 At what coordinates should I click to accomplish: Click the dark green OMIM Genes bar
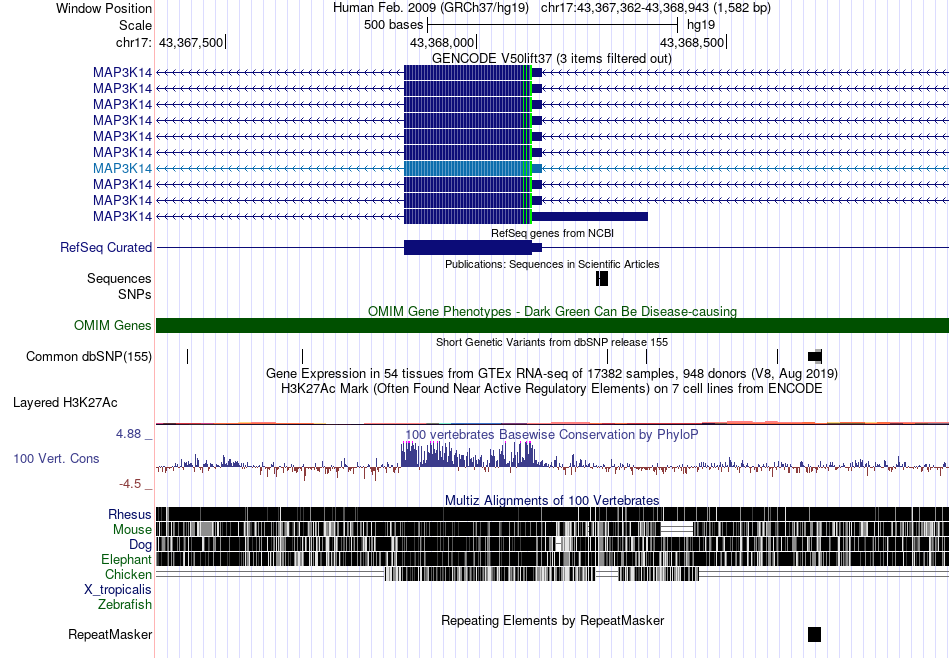(x=552, y=325)
